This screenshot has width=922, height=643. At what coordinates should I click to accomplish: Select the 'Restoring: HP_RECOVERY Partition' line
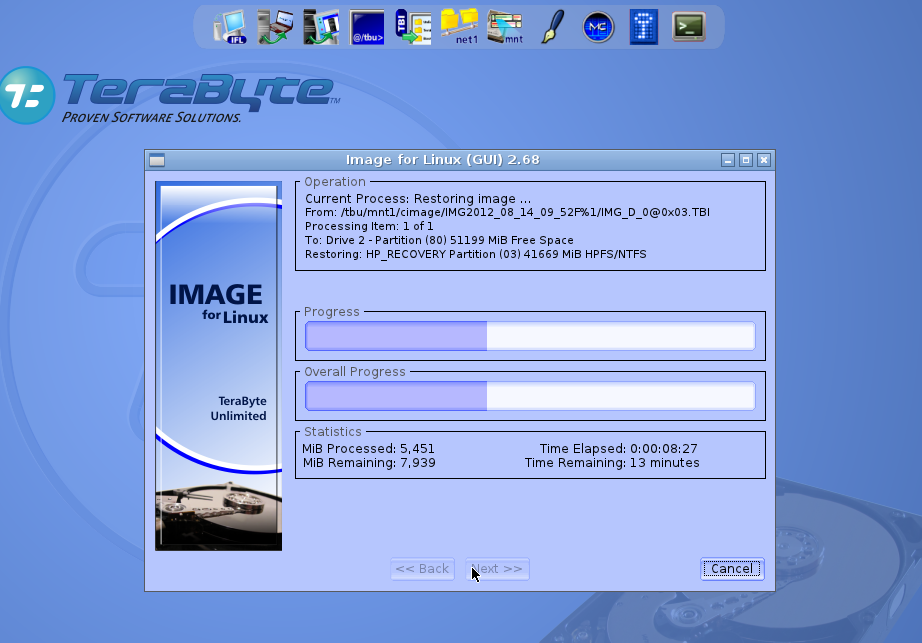click(x=476, y=254)
